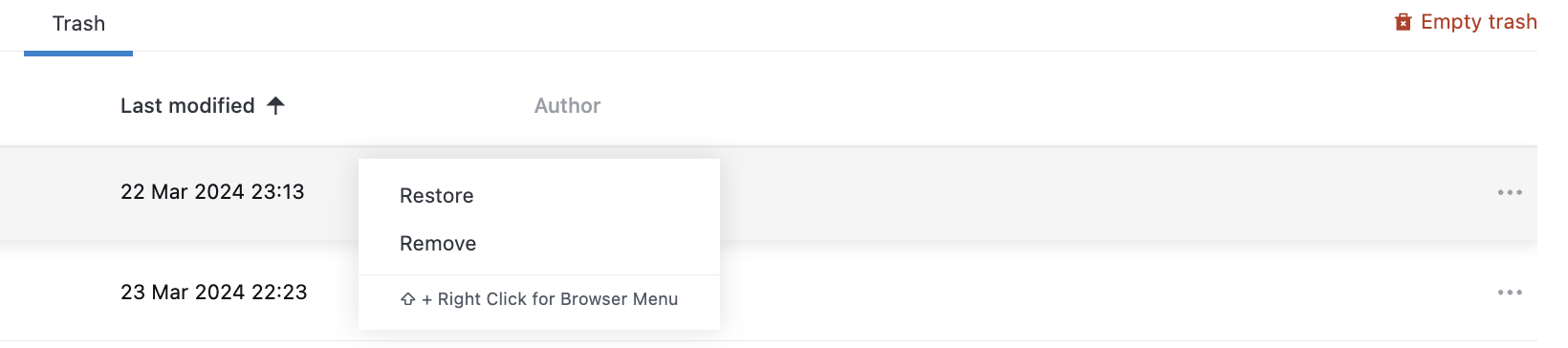Viewport: 1568px width, 348px height.
Task: Click the Empty trash text link
Action: point(1478,22)
